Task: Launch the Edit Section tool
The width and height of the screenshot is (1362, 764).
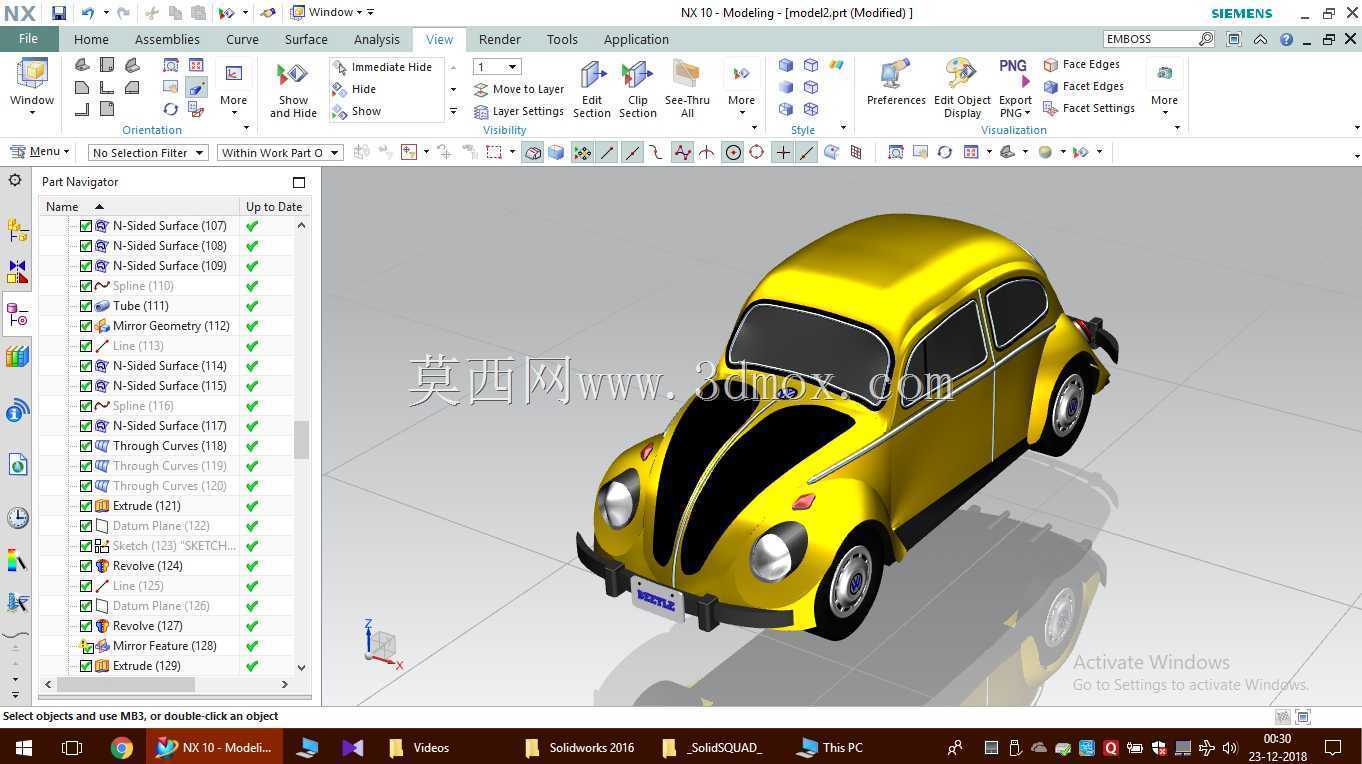Action: pos(592,90)
